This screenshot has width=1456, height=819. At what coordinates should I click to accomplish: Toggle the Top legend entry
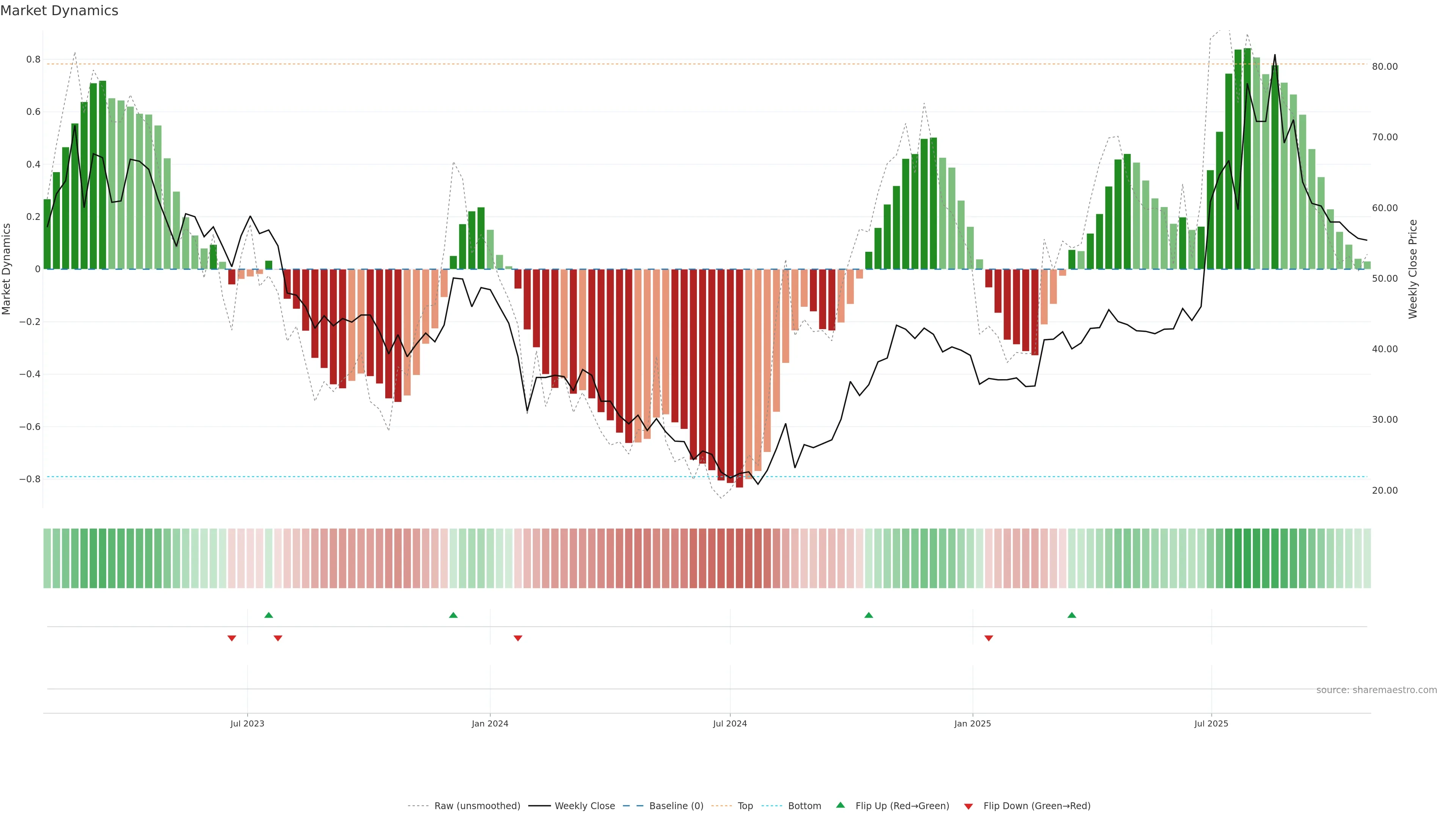point(745,806)
